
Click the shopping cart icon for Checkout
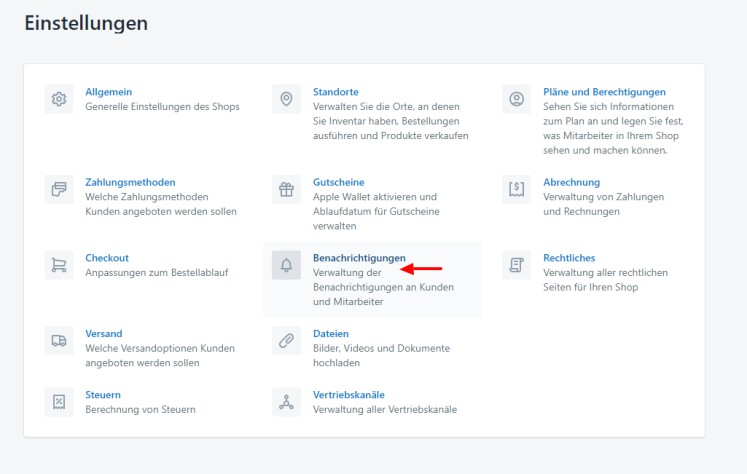coord(59,264)
